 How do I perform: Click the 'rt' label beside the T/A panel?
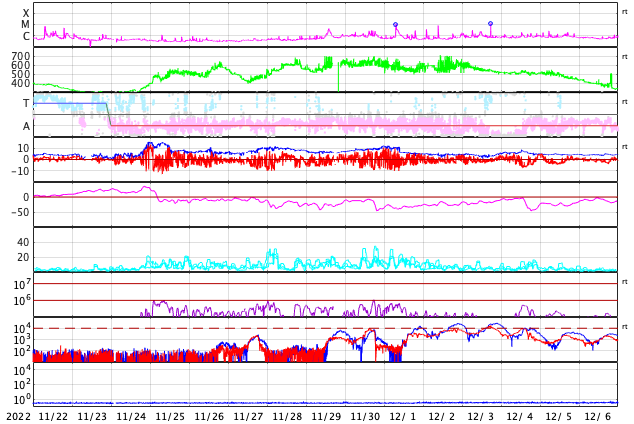point(625,102)
